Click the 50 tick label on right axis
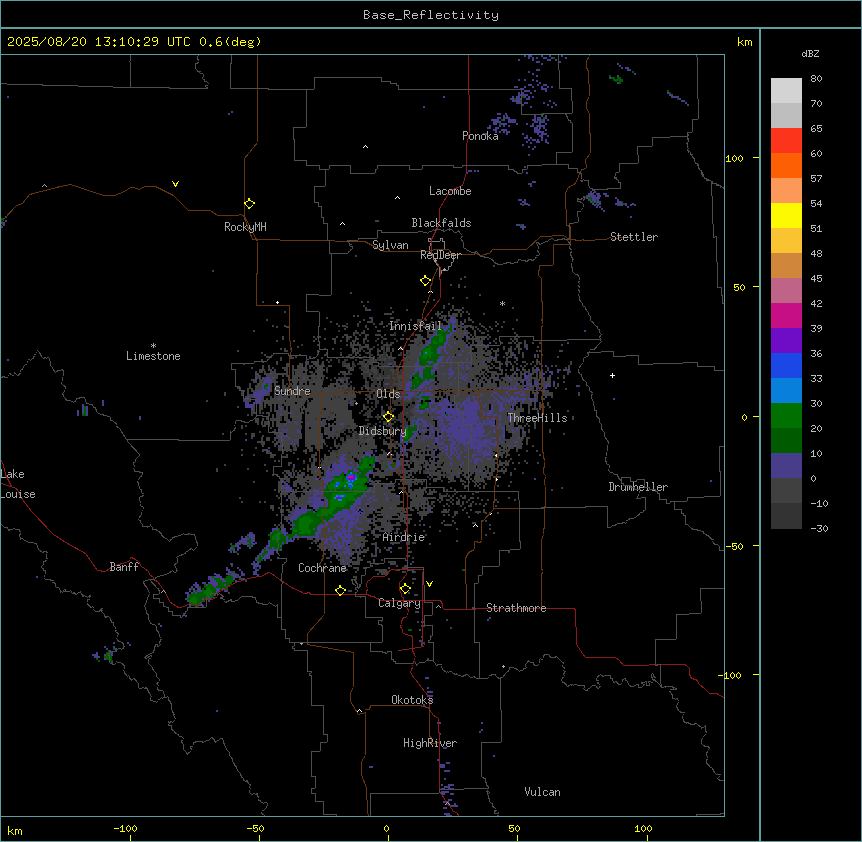 pos(739,287)
